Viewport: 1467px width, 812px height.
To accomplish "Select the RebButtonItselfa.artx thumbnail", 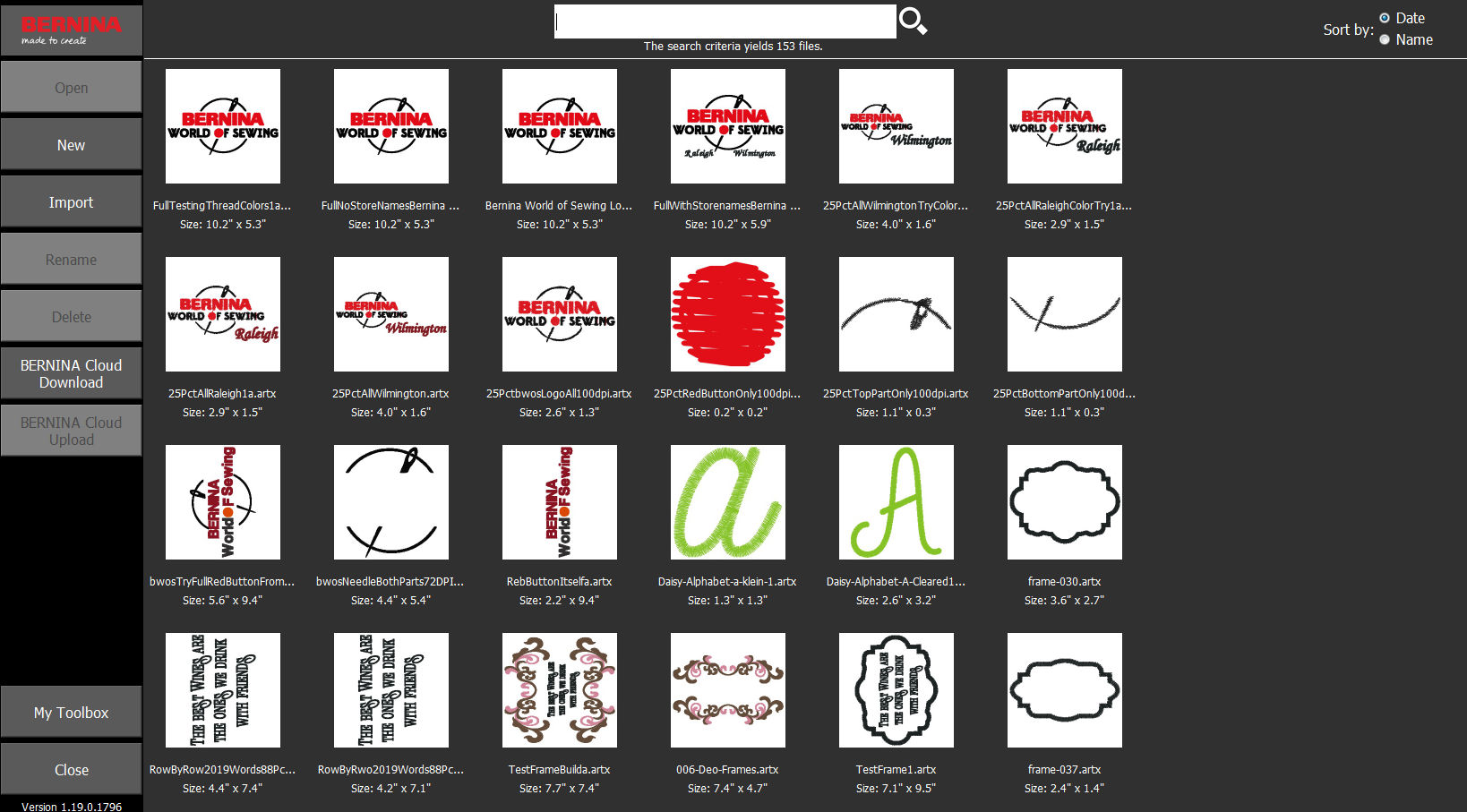I will click(560, 502).
